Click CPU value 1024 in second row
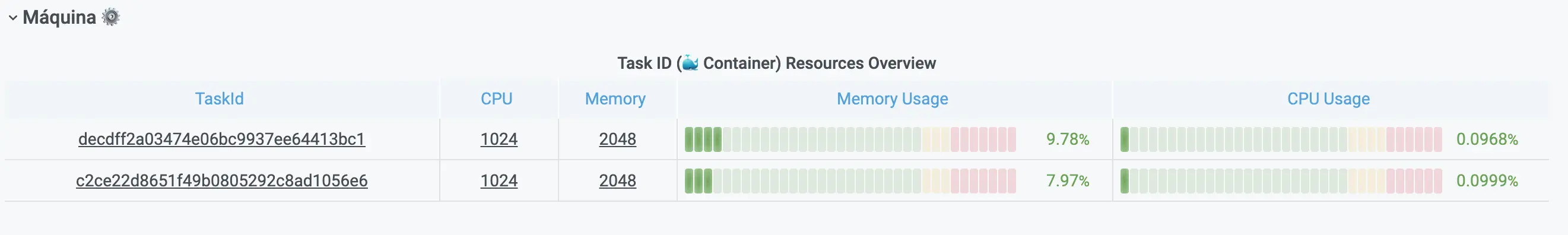1568x235 pixels. 499,181
